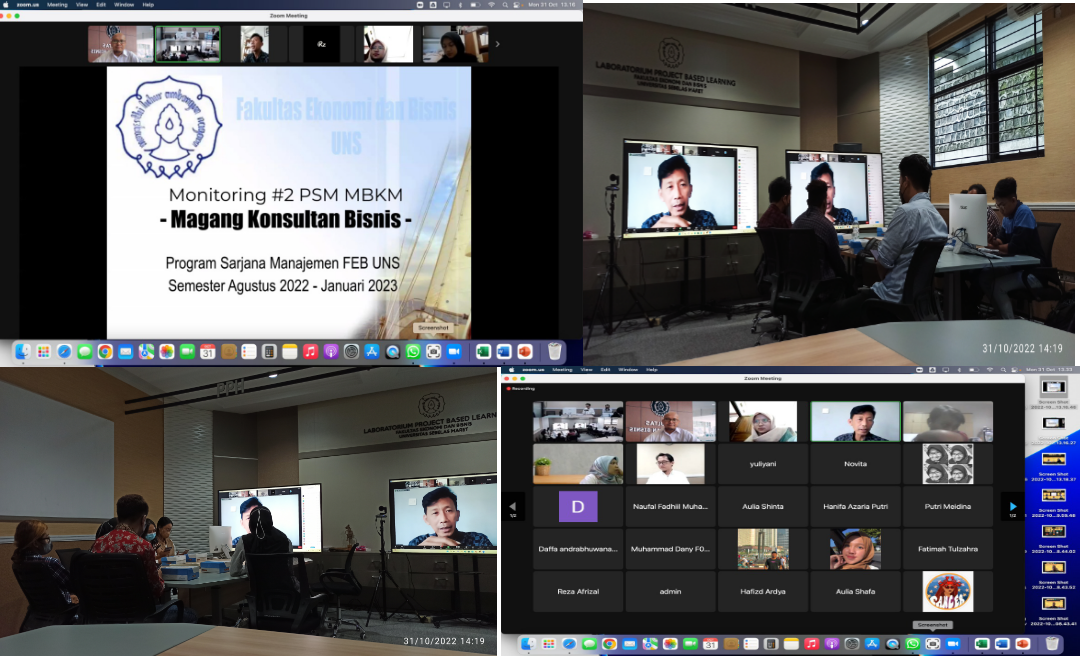
Task: Launch Excel from the upper-left screenshot's dock
Action: pos(483,352)
